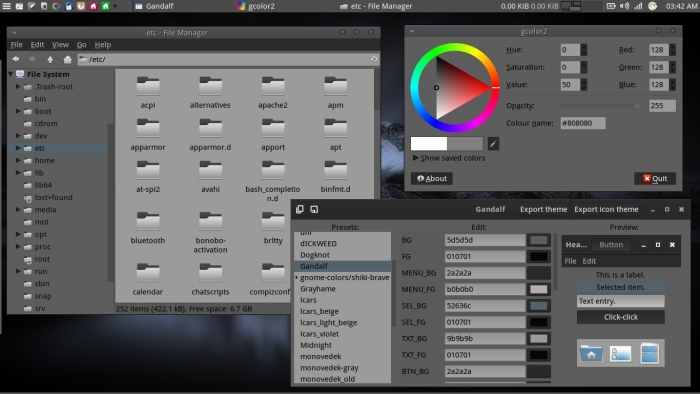Open the View menu in File Manager
The height and width of the screenshot is (394, 700).
60,45
